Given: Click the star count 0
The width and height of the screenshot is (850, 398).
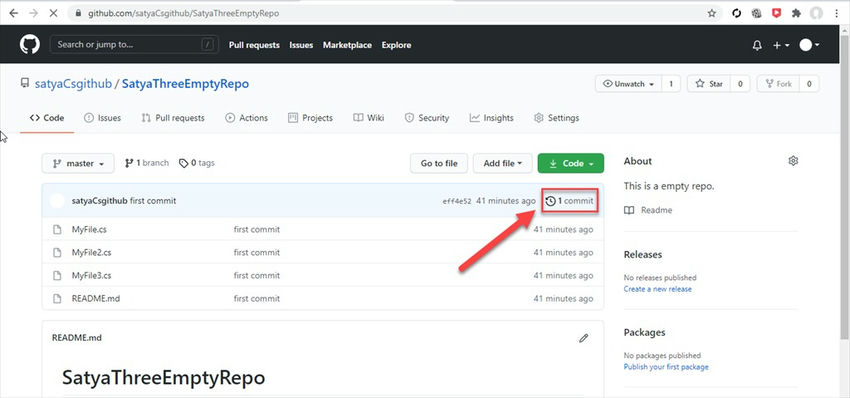Looking at the screenshot, I should tap(740, 84).
